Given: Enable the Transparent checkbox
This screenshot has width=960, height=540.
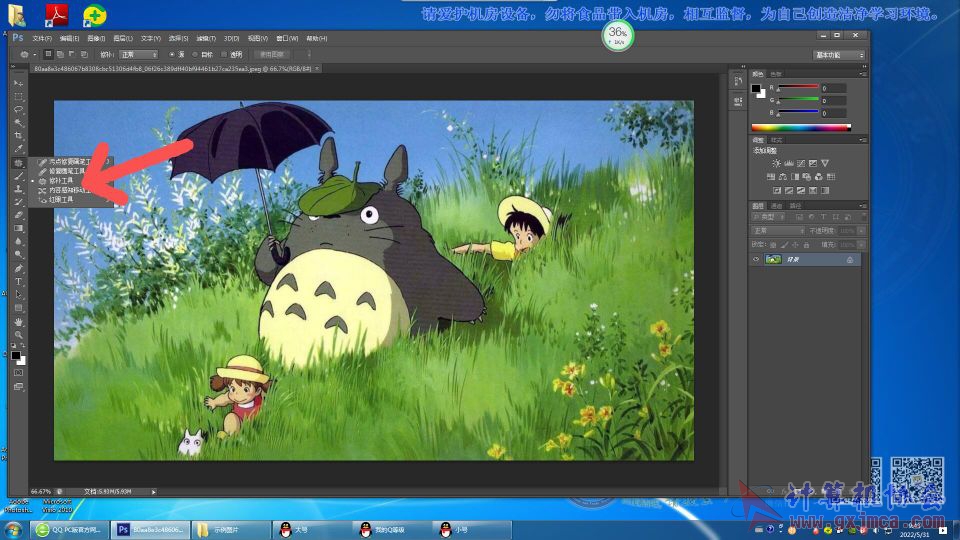Looking at the screenshot, I should point(224,54).
